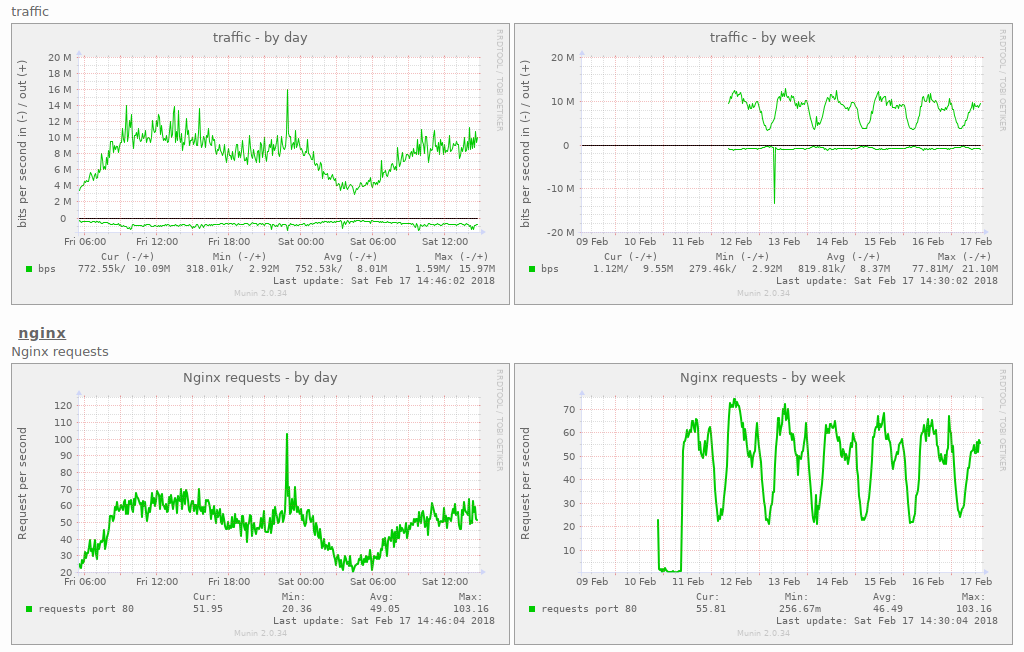
Task: Click the Avg value '49.05'
Action: coord(385,609)
